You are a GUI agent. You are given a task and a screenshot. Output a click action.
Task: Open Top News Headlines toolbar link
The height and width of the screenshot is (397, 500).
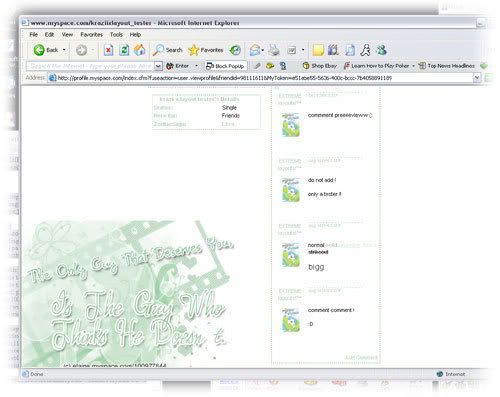447,66
